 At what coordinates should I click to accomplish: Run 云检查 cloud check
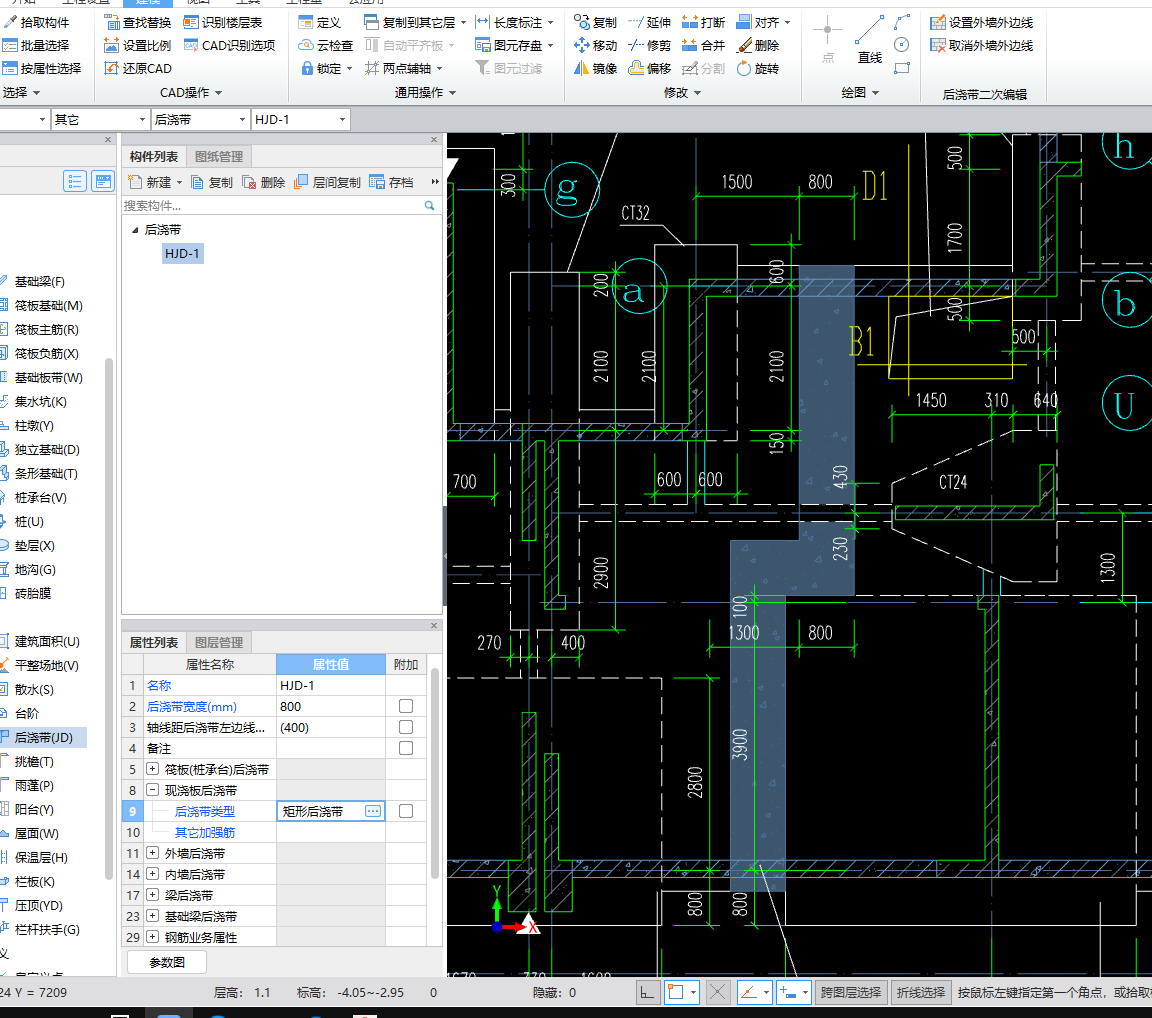[325, 46]
